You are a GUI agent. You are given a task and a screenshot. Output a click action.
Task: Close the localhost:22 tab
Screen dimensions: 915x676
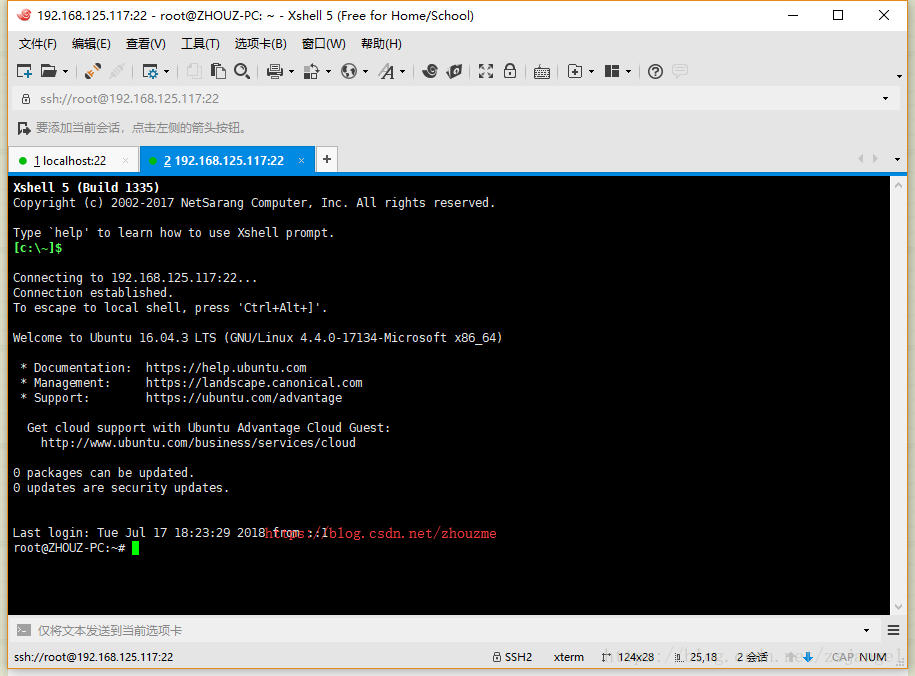[x=125, y=161]
